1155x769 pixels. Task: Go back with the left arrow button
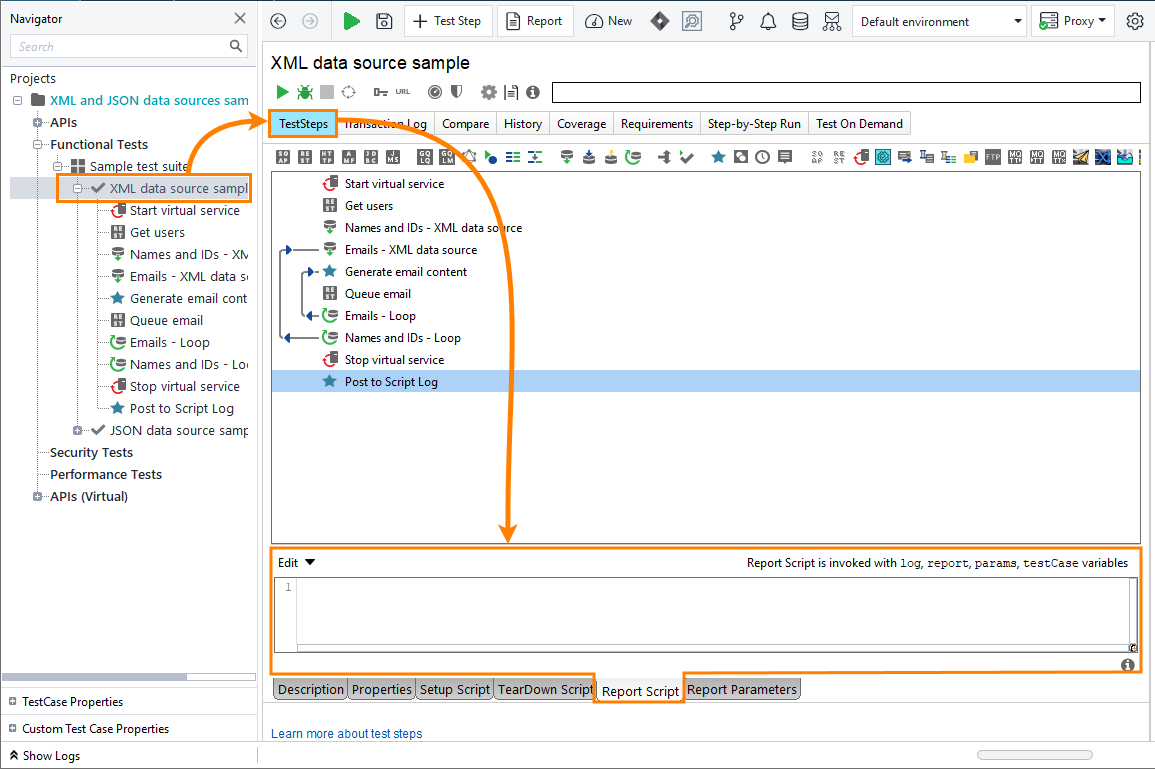coord(278,21)
